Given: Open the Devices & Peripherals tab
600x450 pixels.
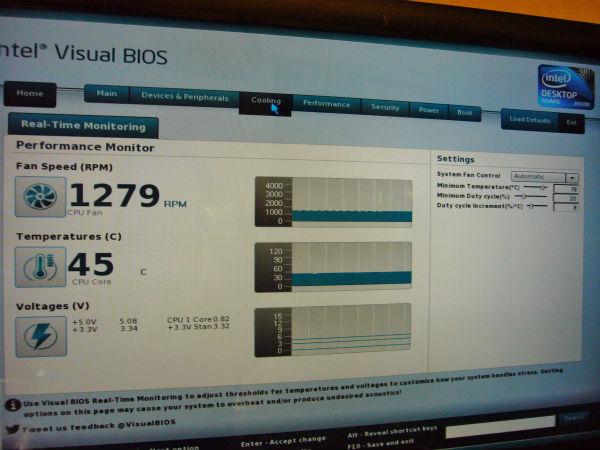Looking at the screenshot, I should click(184, 96).
